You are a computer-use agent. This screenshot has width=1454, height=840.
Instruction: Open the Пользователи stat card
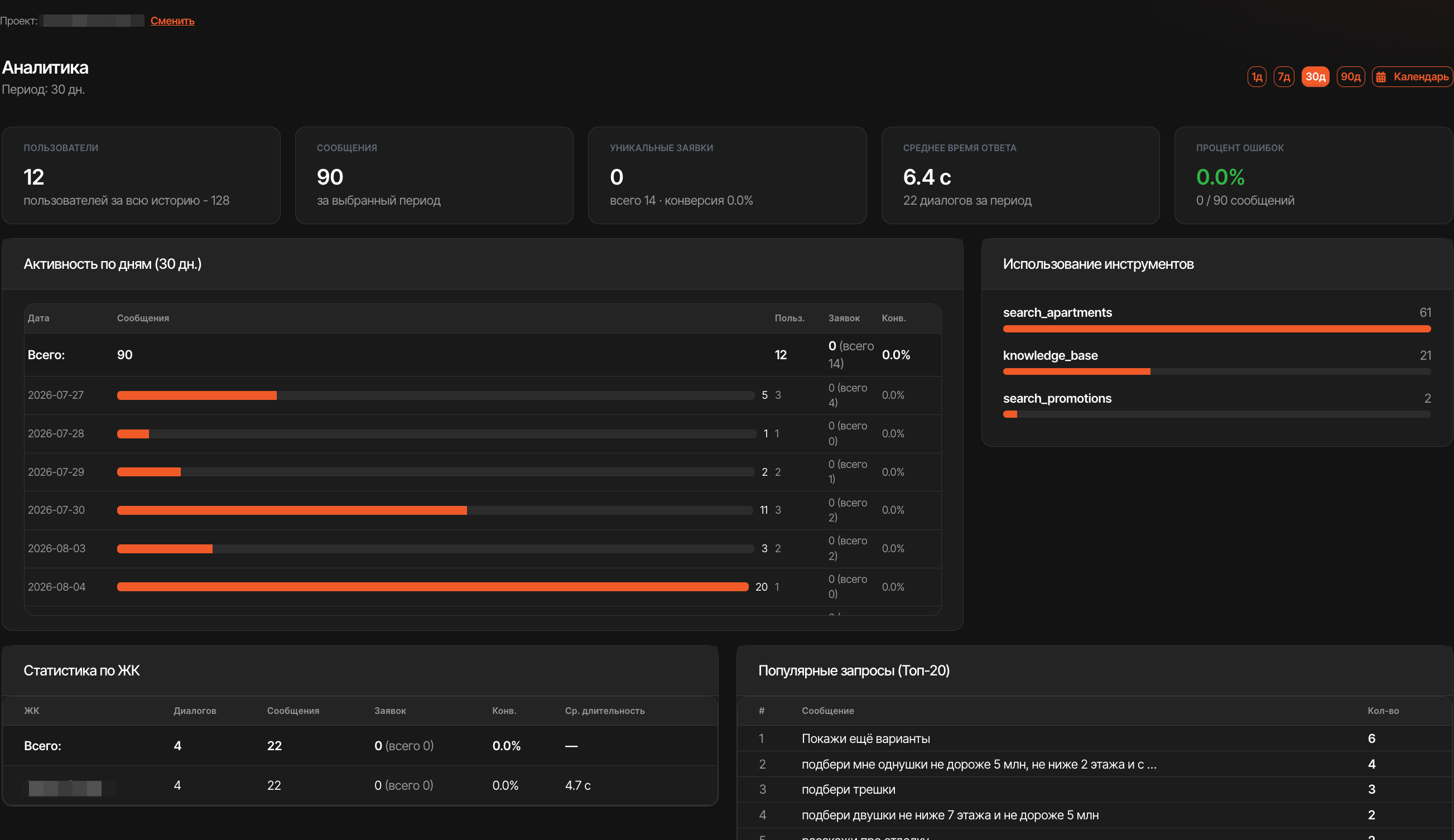click(x=141, y=175)
